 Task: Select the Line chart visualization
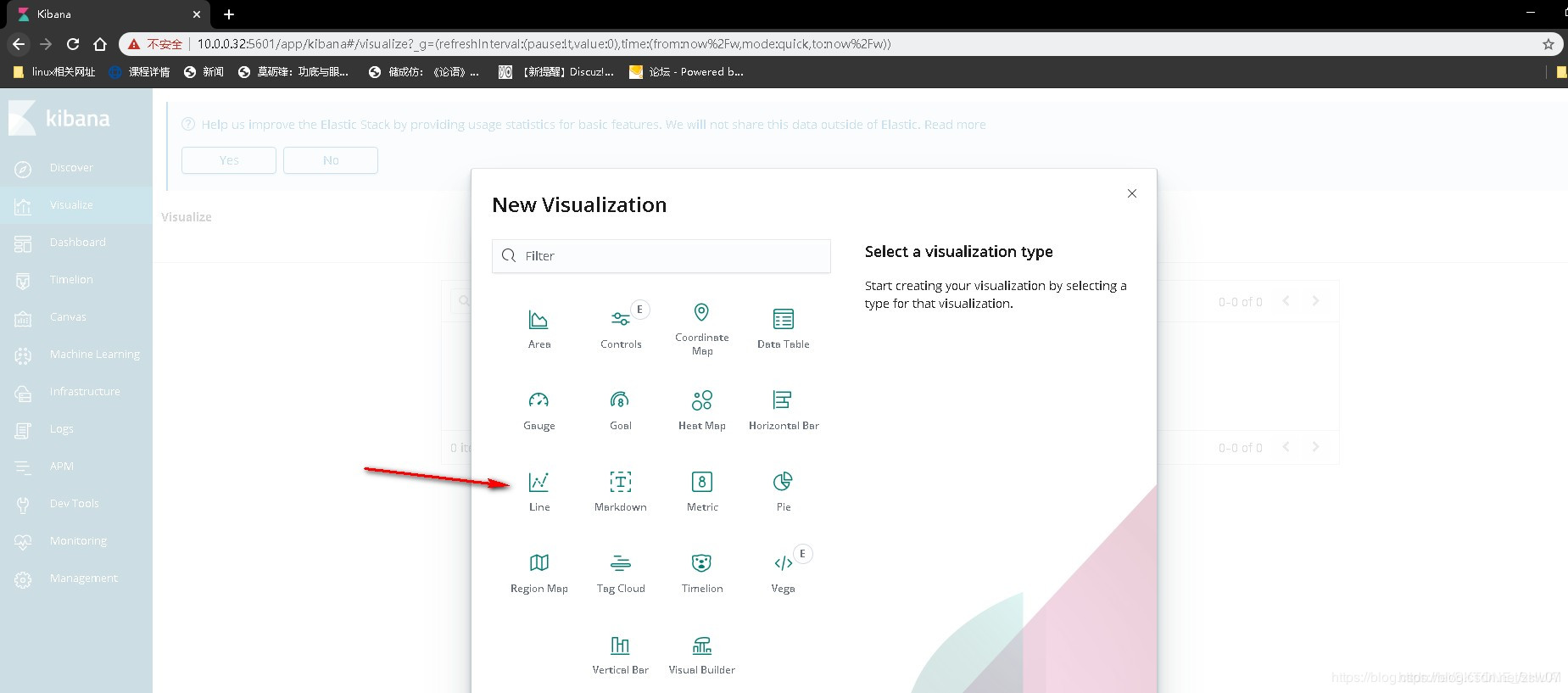pos(538,492)
